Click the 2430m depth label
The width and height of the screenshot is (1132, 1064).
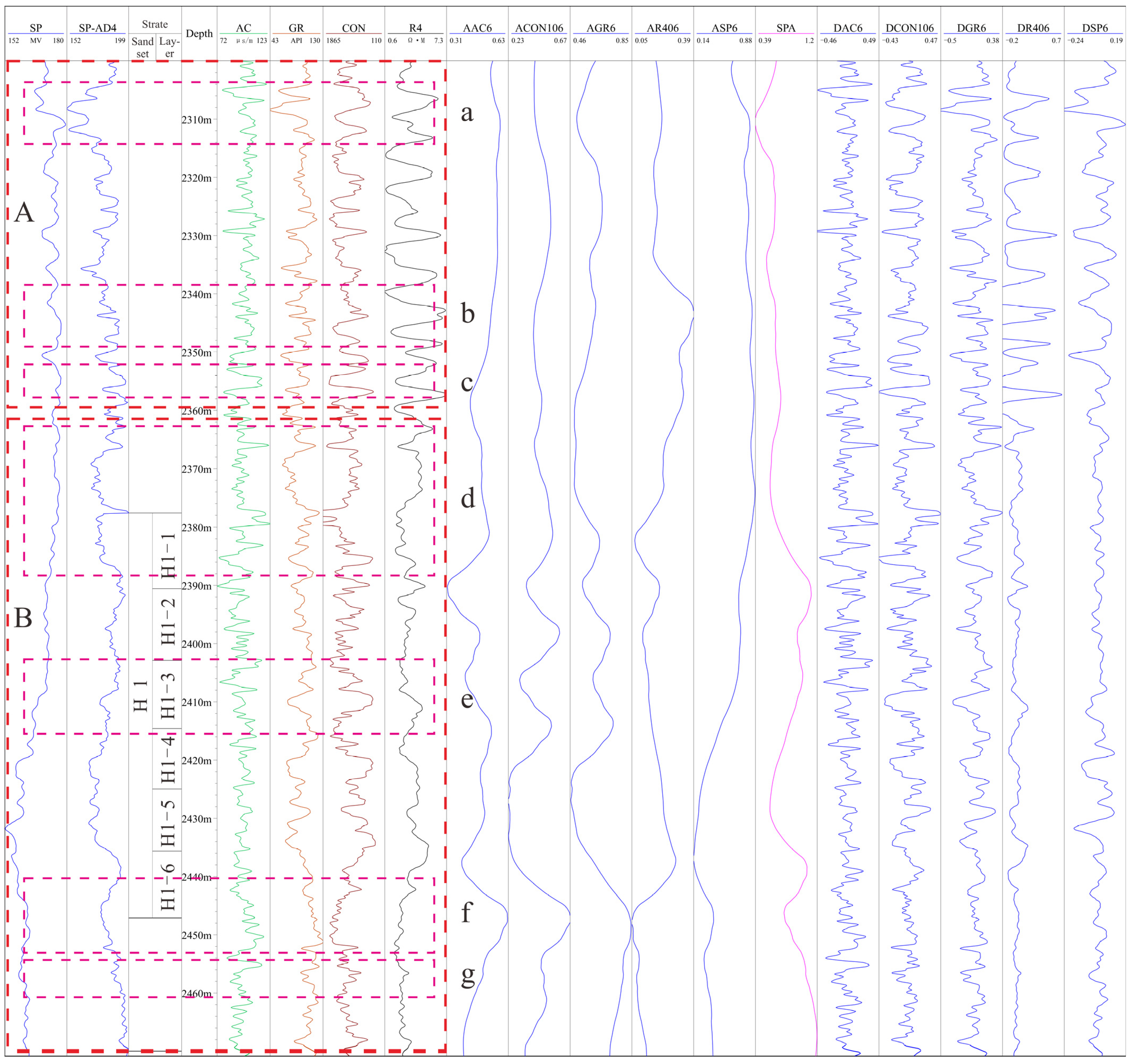point(196,819)
